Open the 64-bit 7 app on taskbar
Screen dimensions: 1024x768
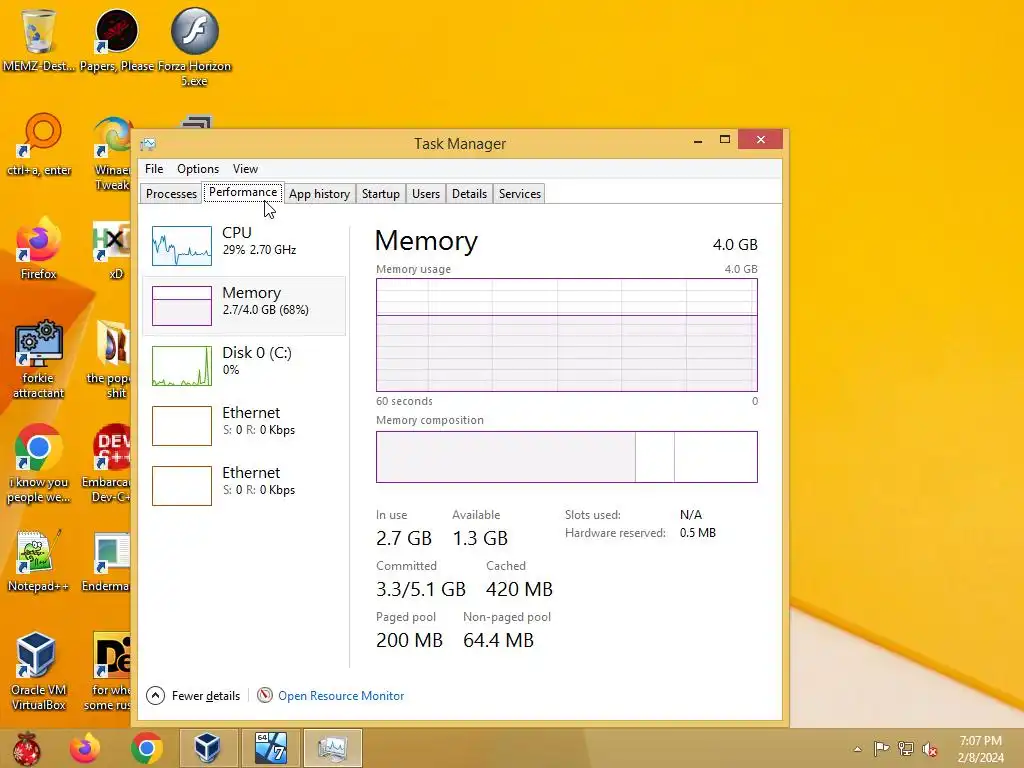[x=270, y=748]
